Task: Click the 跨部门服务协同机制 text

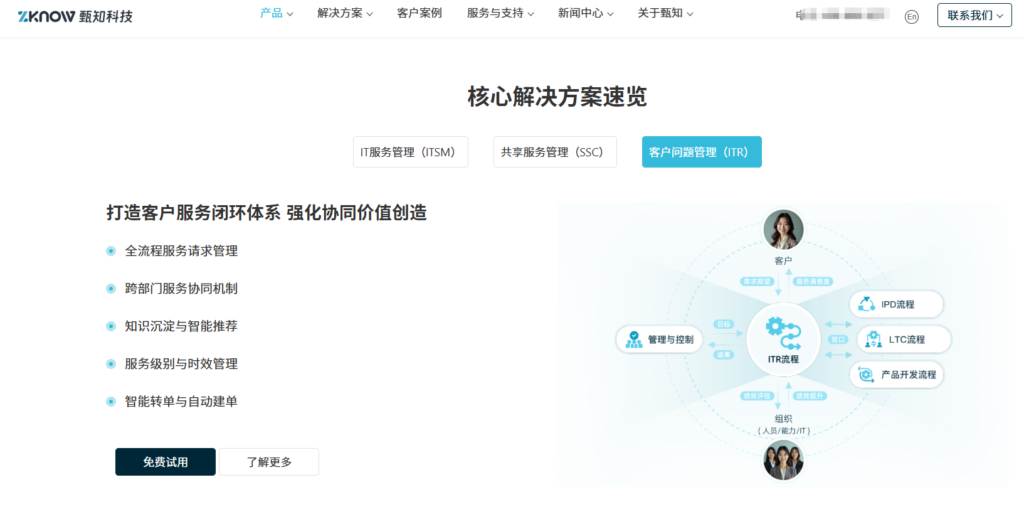Action: pos(181,289)
